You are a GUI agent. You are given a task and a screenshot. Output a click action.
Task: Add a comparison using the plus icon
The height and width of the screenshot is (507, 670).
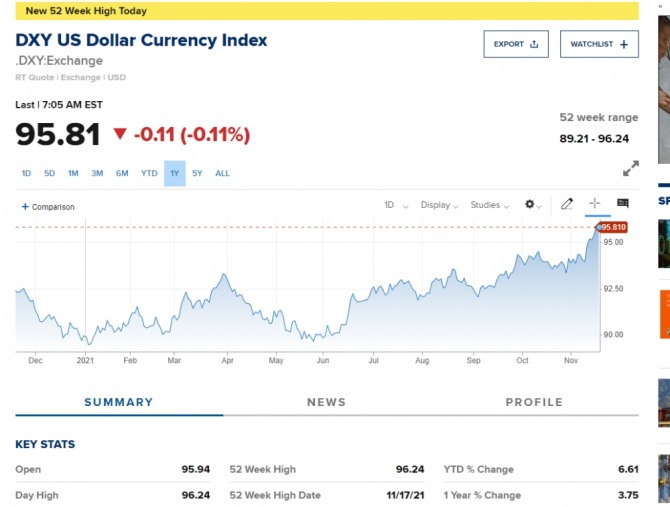25,207
